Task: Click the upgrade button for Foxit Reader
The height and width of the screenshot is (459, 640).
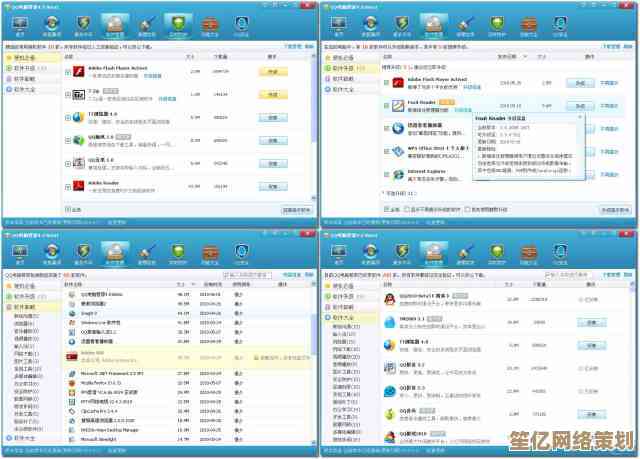Action: (x=579, y=105)
